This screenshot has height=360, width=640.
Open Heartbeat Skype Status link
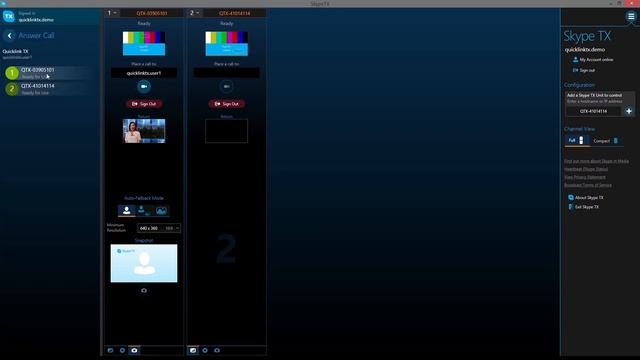point(586,169)
